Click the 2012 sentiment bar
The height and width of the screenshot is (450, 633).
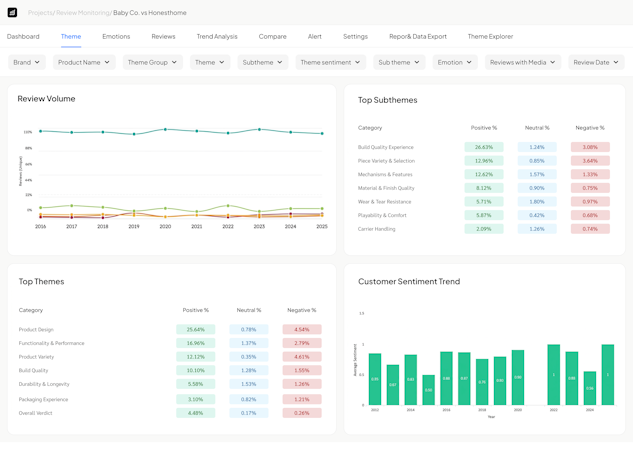click(x=375, y=379)
